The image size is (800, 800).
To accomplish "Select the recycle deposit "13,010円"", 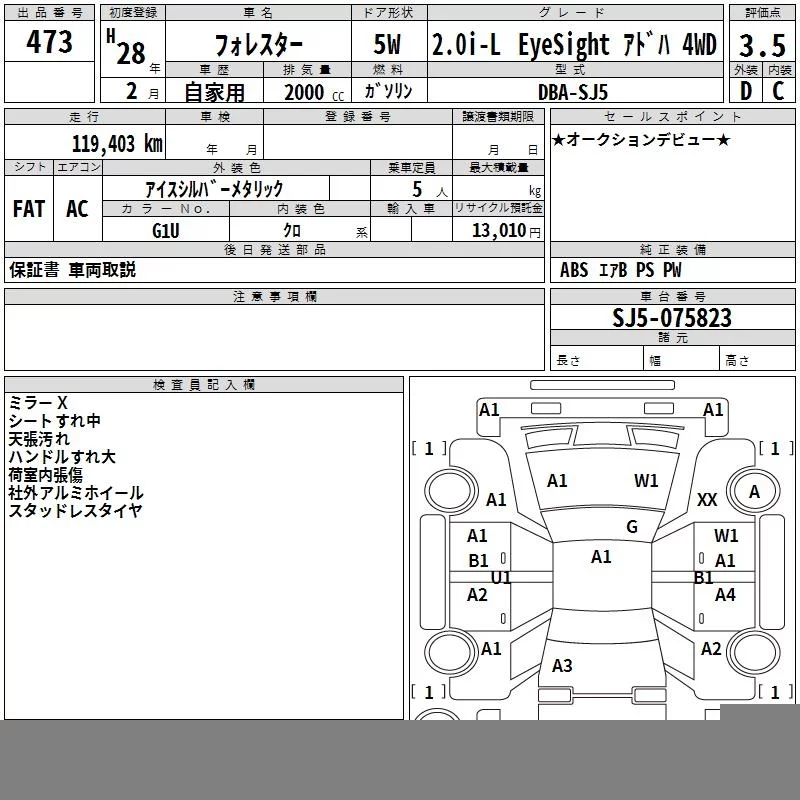I will tap(506, 231).
